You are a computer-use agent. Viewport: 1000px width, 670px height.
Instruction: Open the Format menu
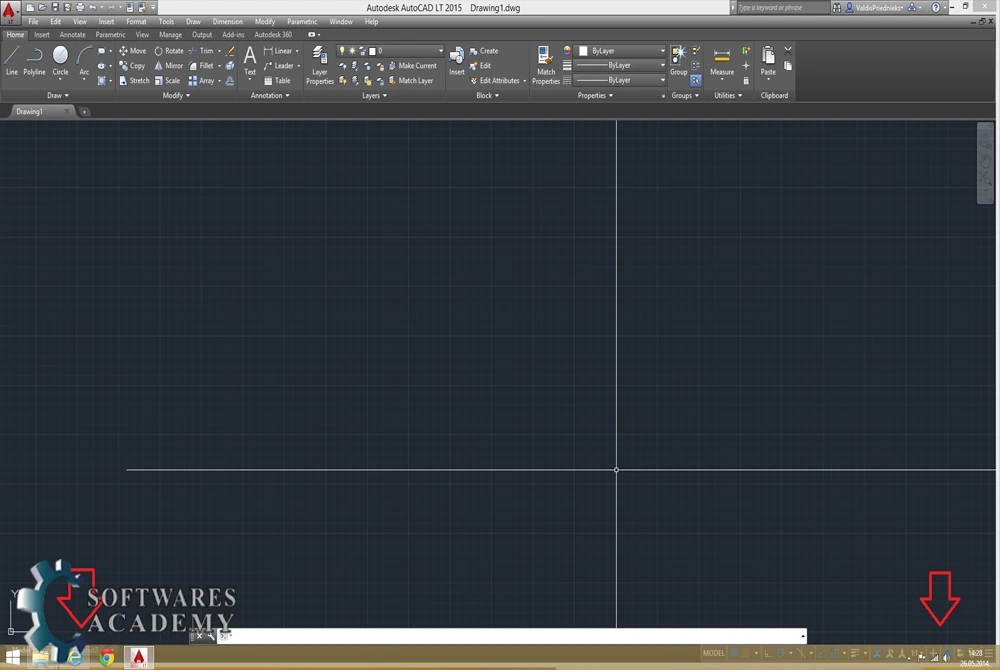pos(136,22)
